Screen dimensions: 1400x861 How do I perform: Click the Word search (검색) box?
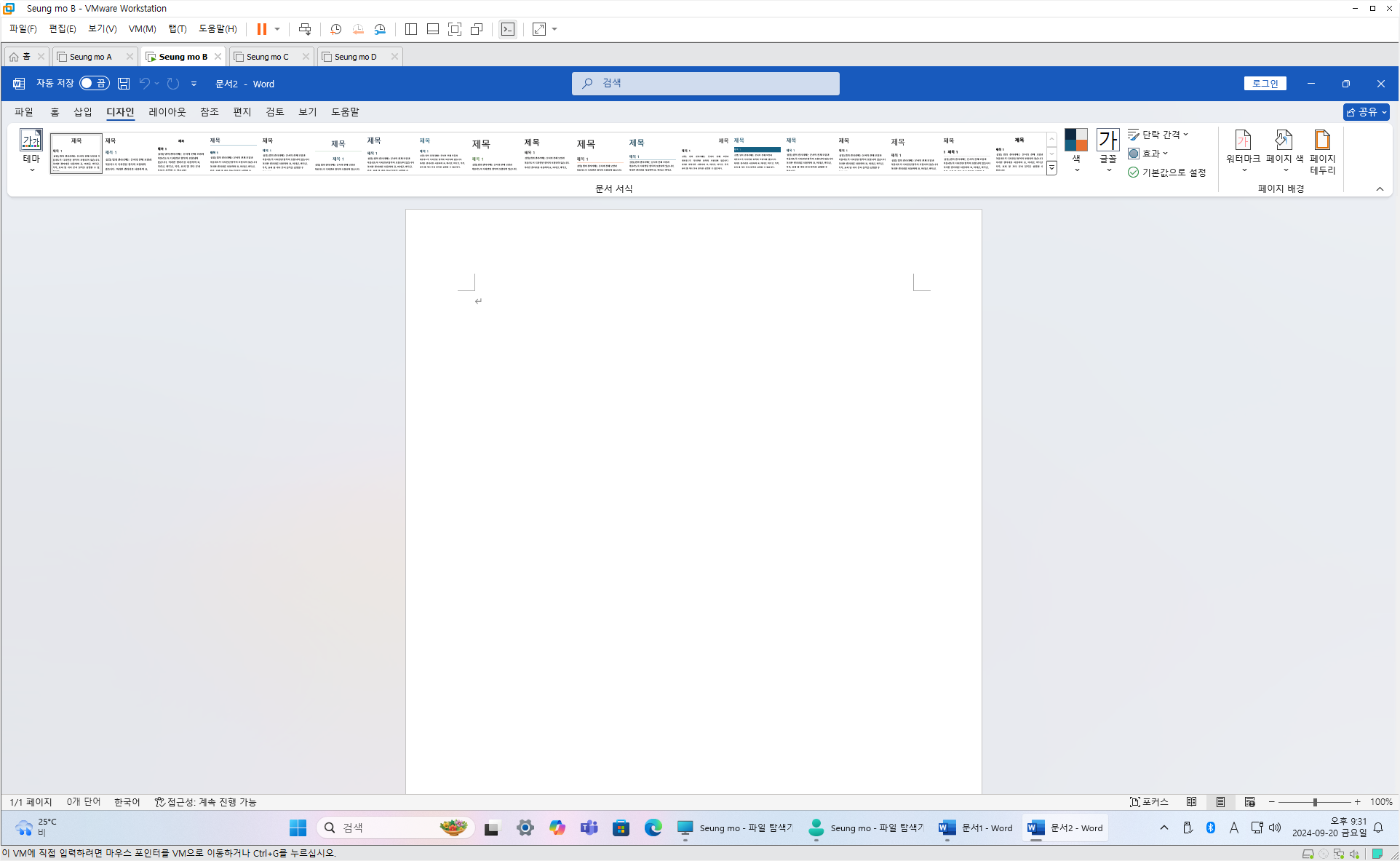pos(705,84)
